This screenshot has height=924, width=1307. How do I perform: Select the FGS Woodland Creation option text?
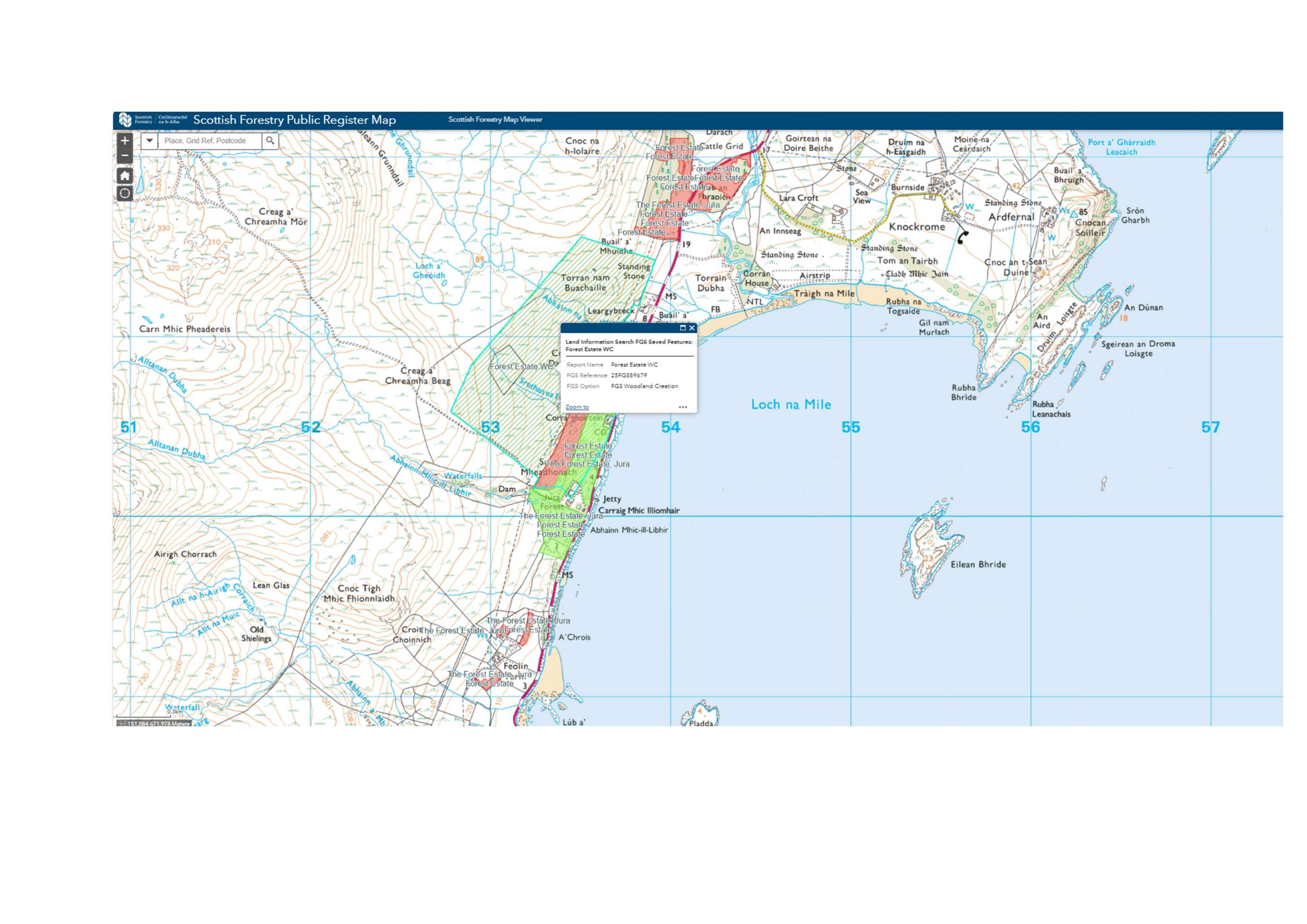click(644, 386)
